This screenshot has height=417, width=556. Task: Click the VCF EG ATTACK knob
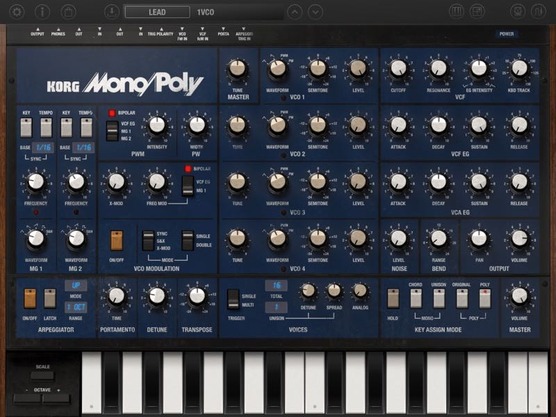pyautogui.click(x=398, y=125)
